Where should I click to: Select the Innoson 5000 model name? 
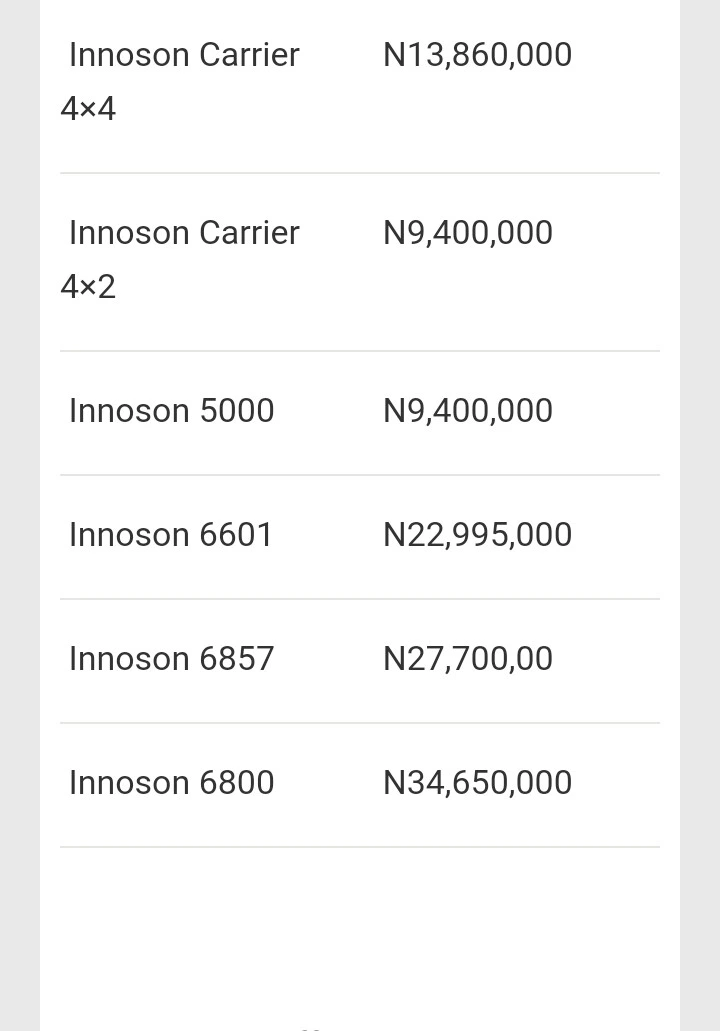click(172, 411)
